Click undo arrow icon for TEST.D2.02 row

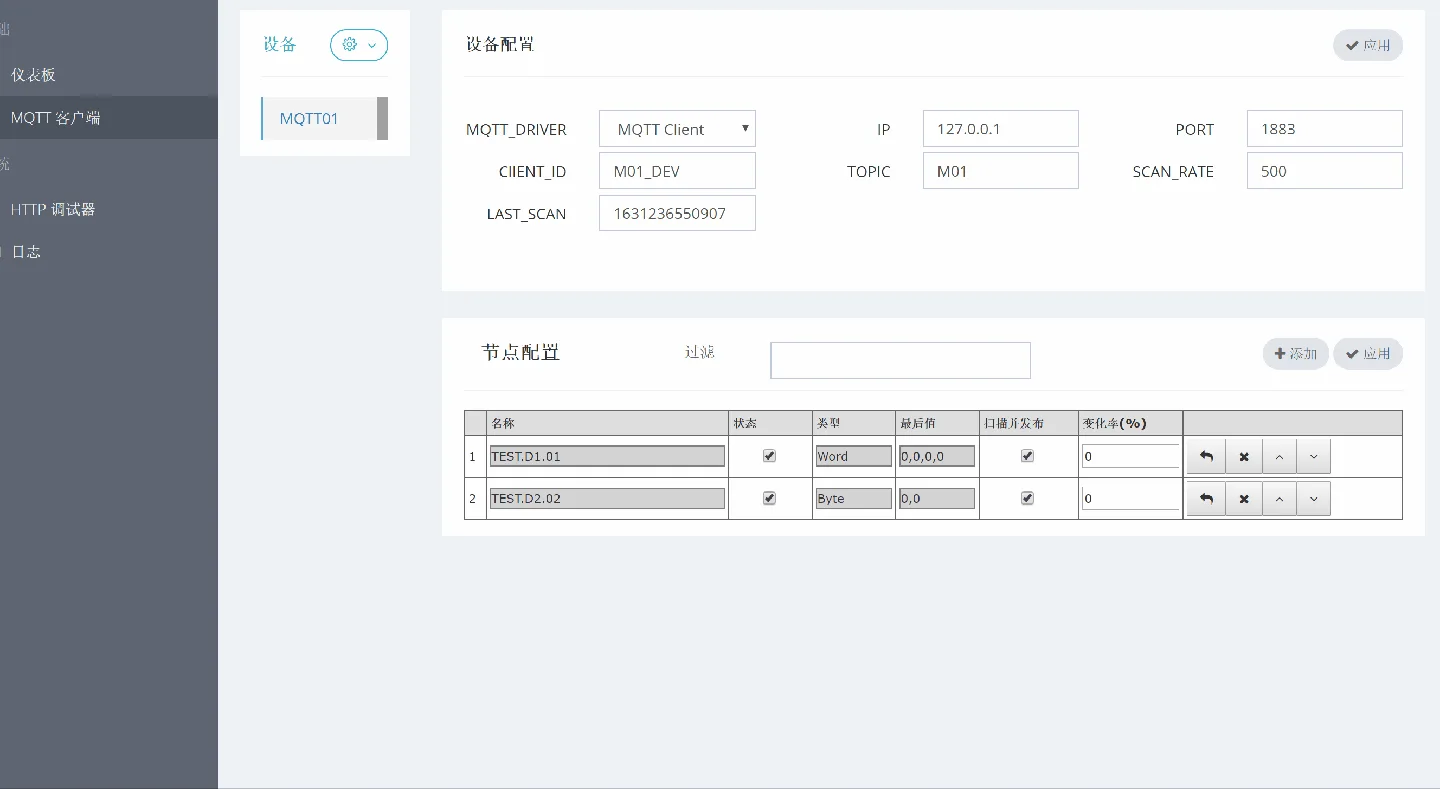coord(1206,498)
